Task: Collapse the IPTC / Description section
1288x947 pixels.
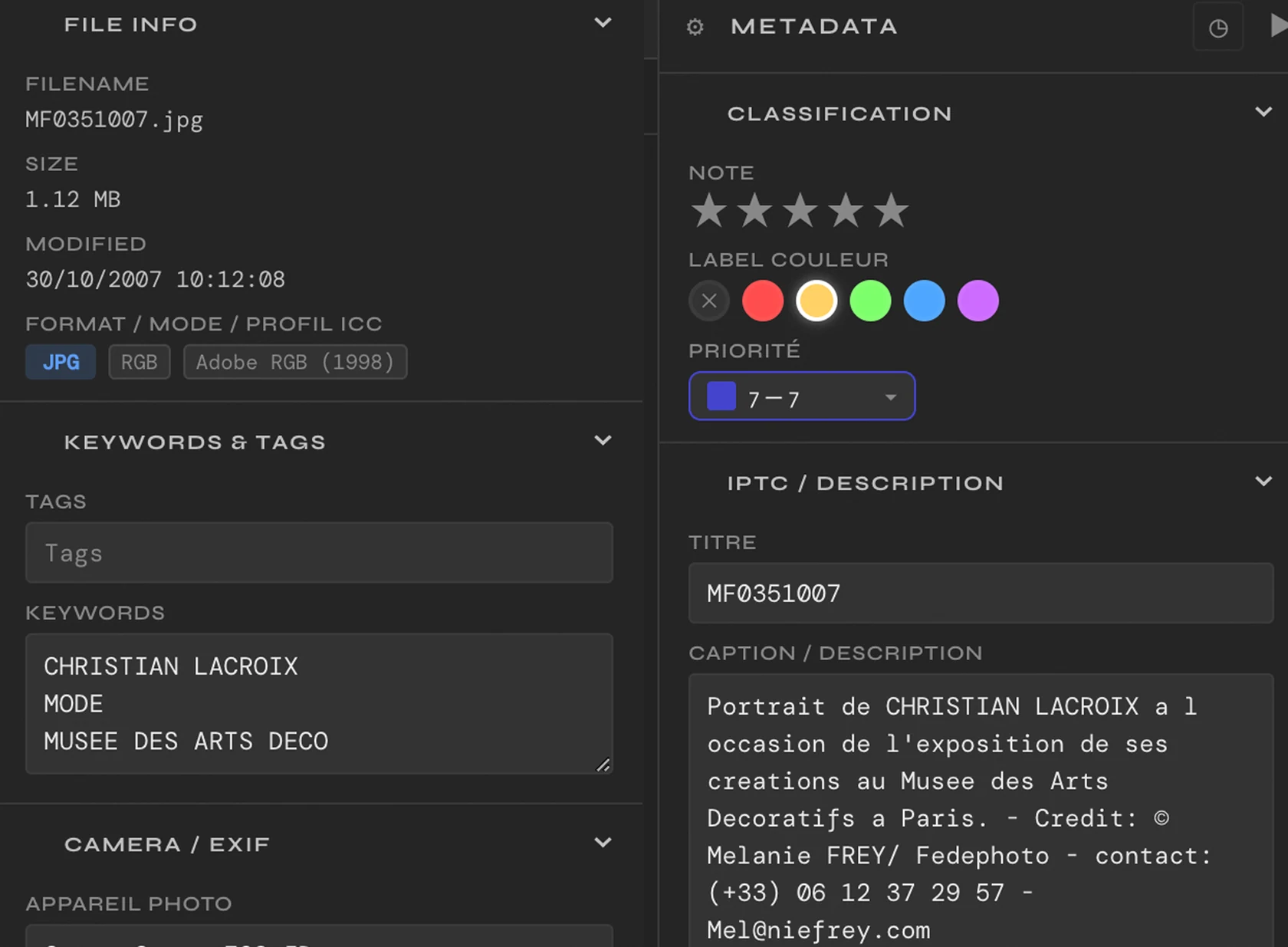Action: tap(1263, 481)
